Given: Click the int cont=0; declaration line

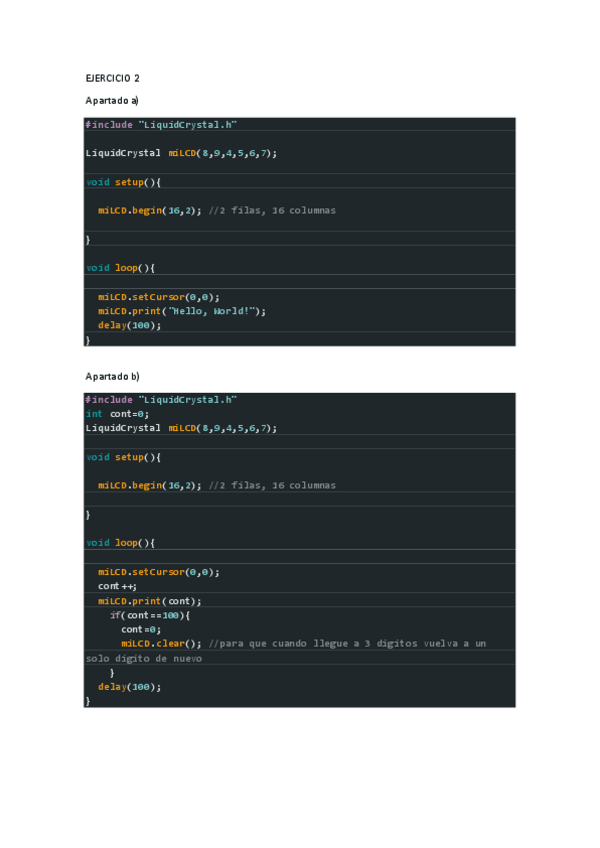Looking at the screenshot, I should point(117,413).
